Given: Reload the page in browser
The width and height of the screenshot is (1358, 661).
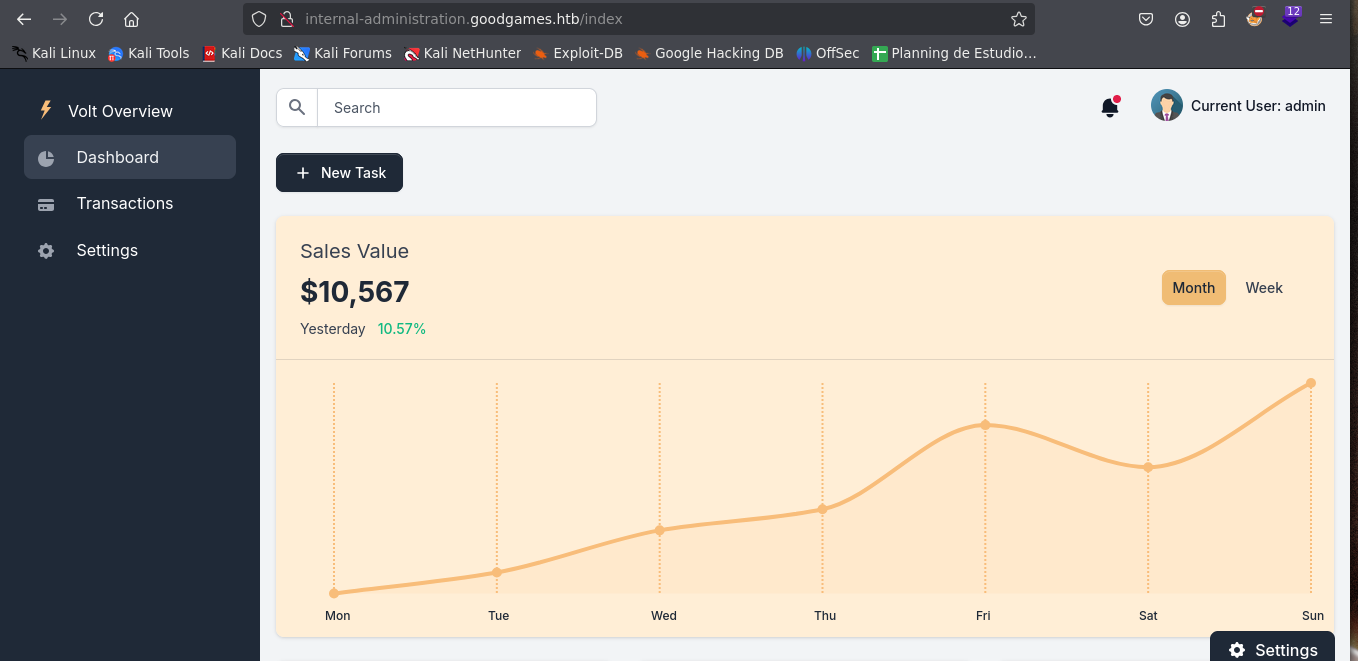Looking at the screenshot, I should click(x=96, y=19).
